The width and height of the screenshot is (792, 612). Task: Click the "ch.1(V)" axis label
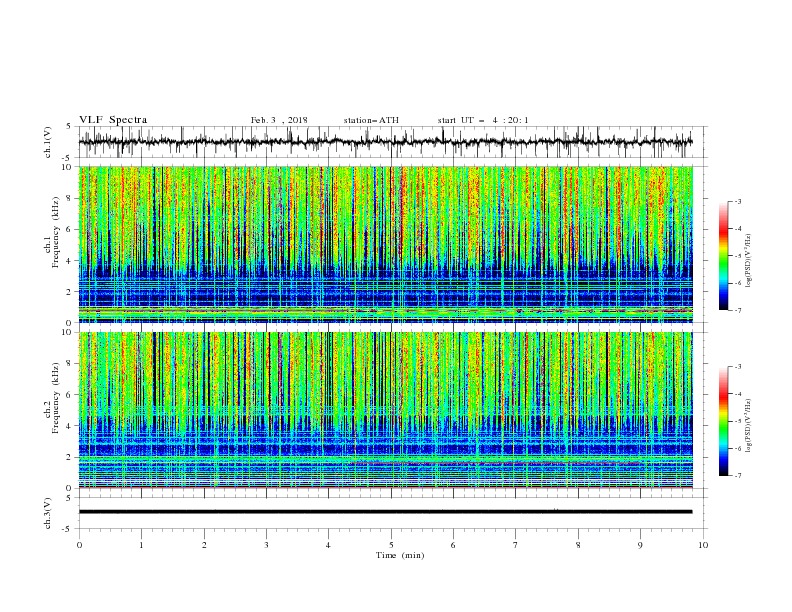point(48,142)
